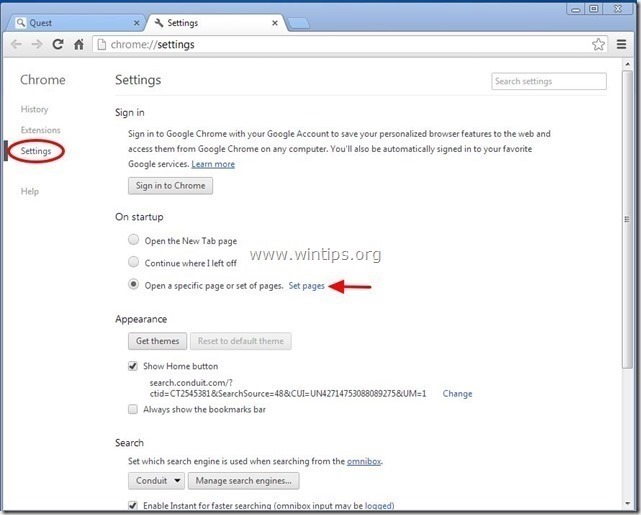Click the Get themes button
Image resolution: width=641 pixels, height=515 pixels.
point(157,341)
